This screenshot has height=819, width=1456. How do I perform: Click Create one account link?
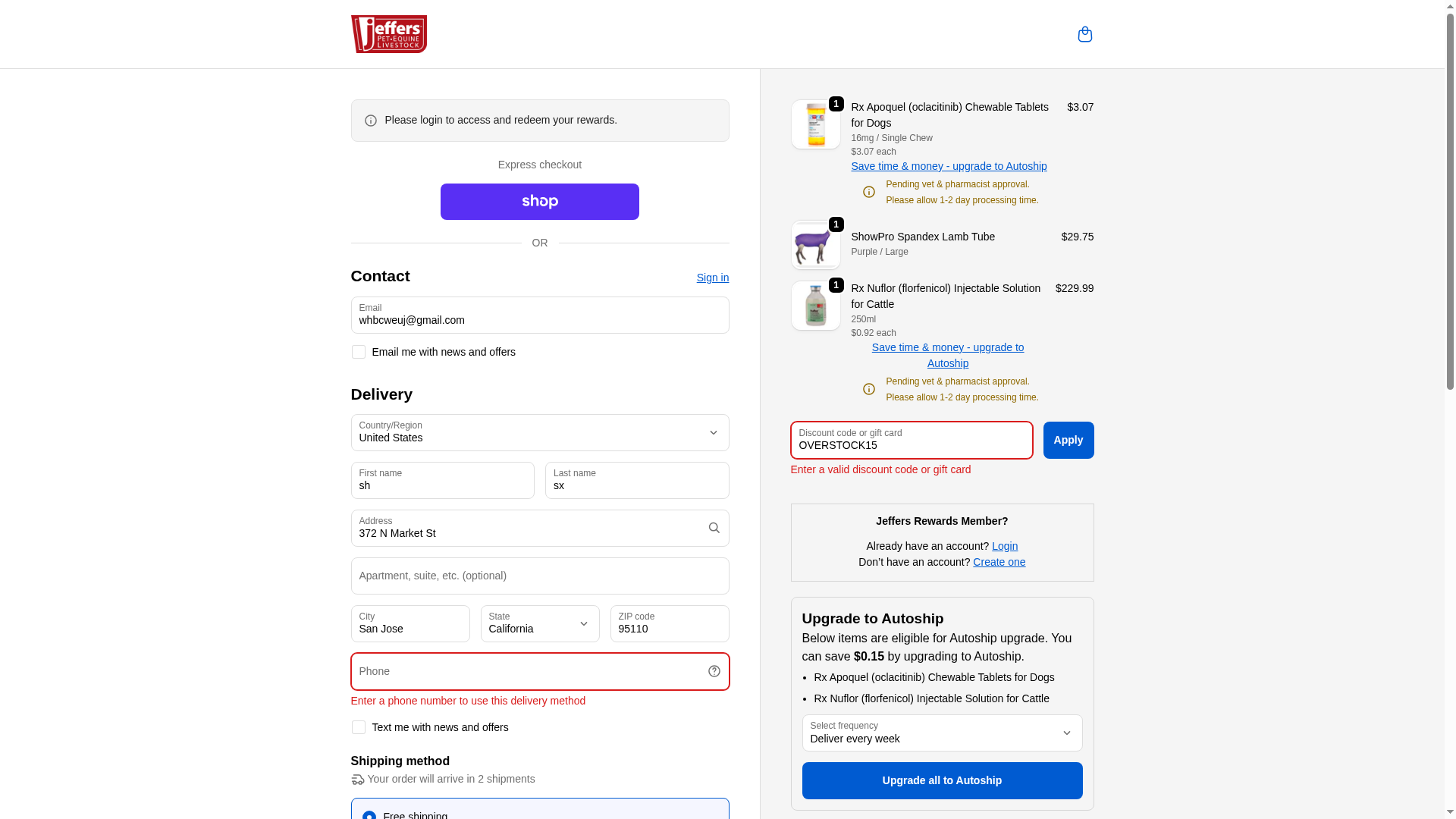(x=999, y=562)
